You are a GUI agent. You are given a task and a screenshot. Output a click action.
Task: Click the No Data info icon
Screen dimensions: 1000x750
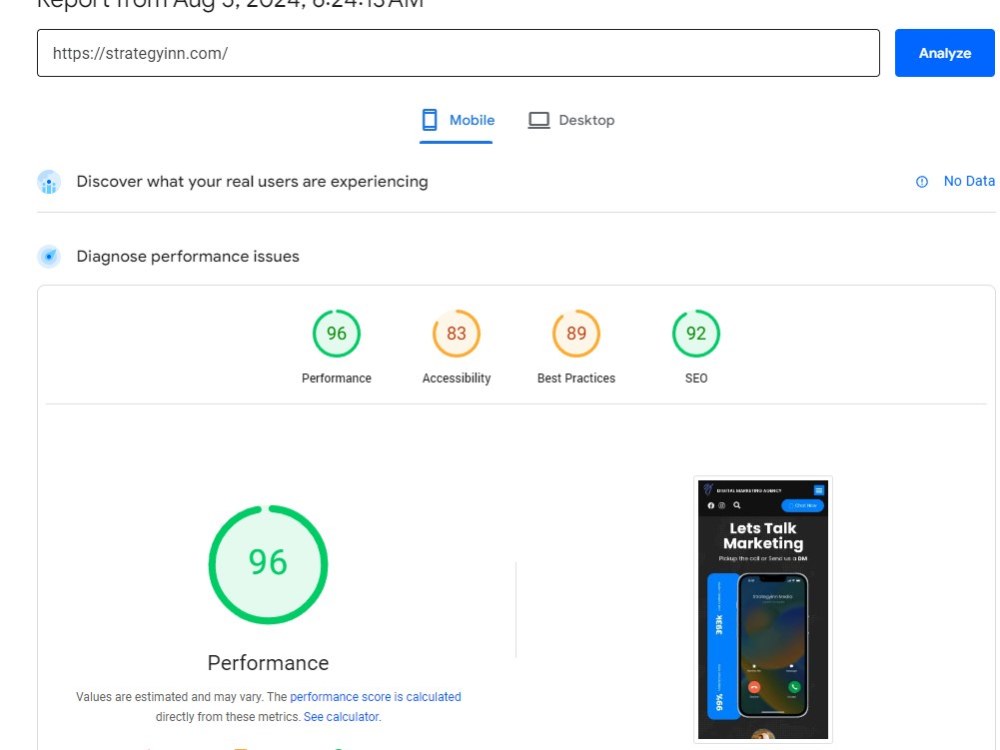tap(922, 182)
